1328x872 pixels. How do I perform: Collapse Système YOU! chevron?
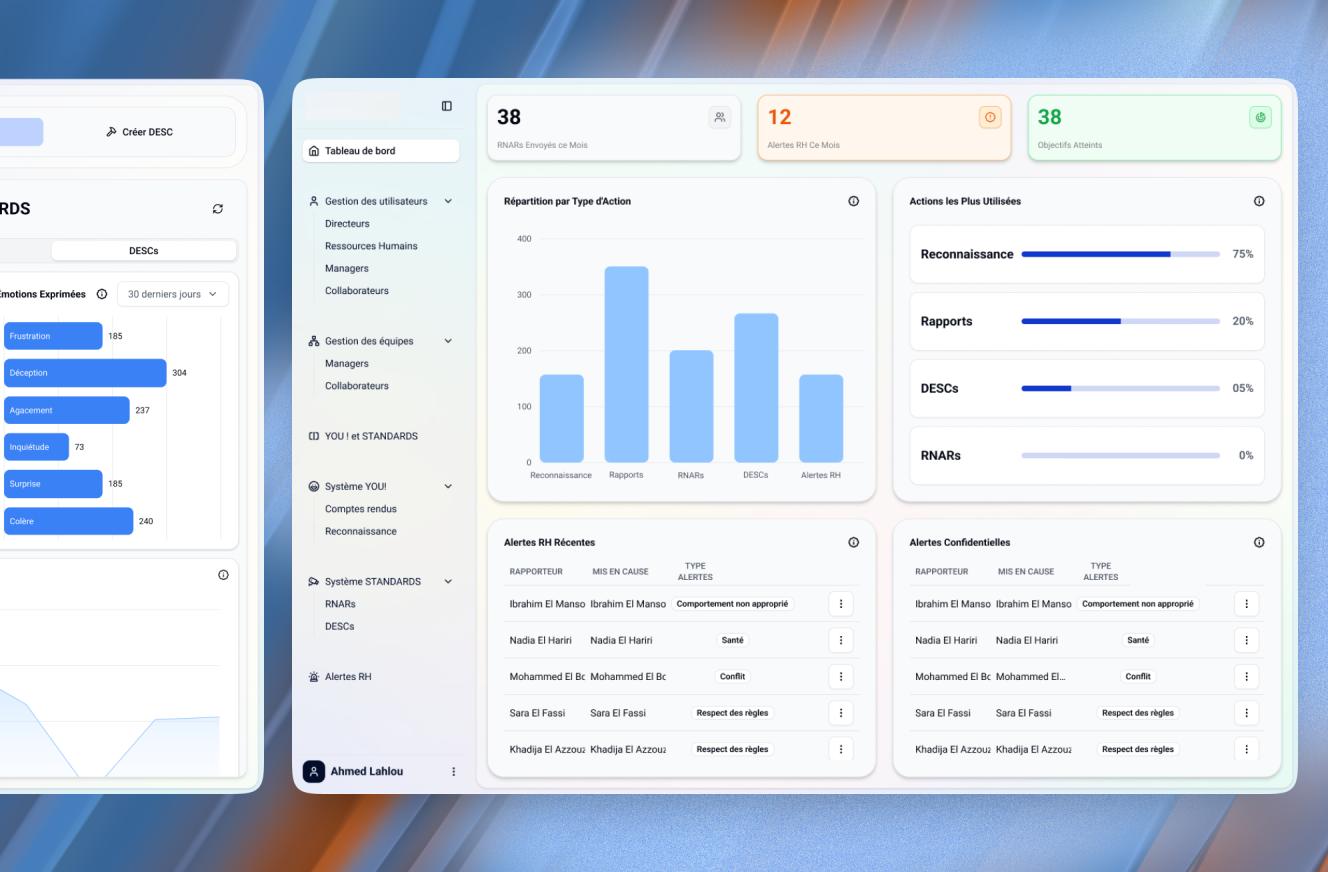click(448, 487)
